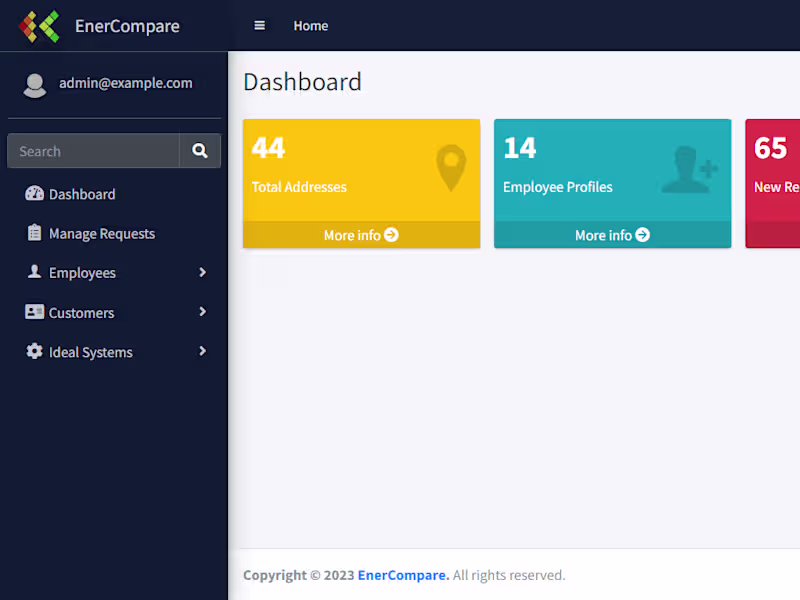Expand the Ideal Systems submenu chevron
Image resolution: width=800 pixels, height=600 pixels.
203,351
